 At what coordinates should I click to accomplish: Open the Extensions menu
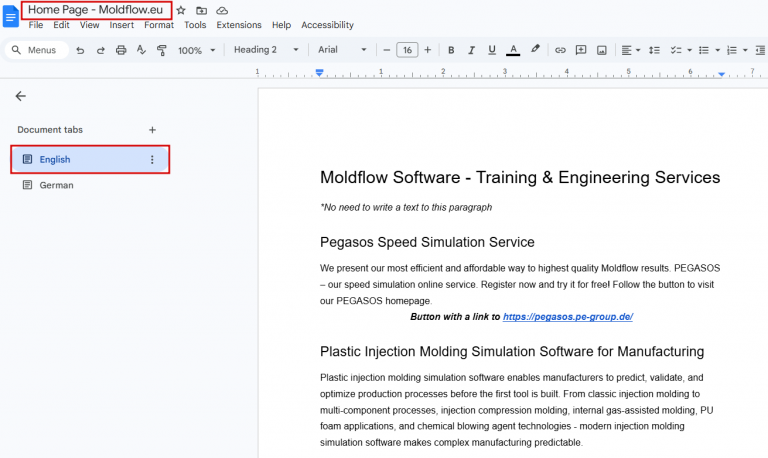[x=238, y=25]
